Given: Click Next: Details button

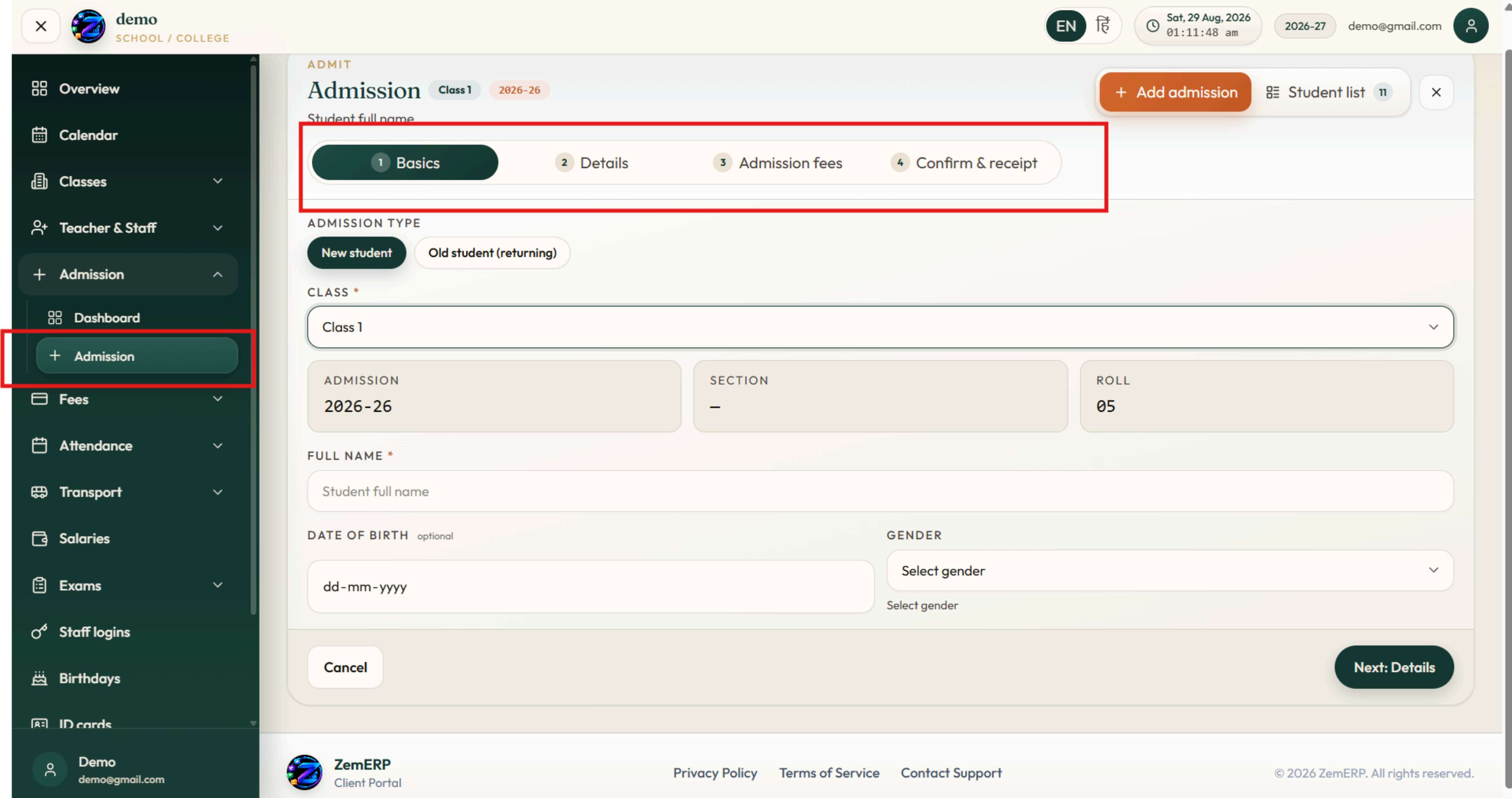Looking at the screenshot, I should click(1394, 668).
